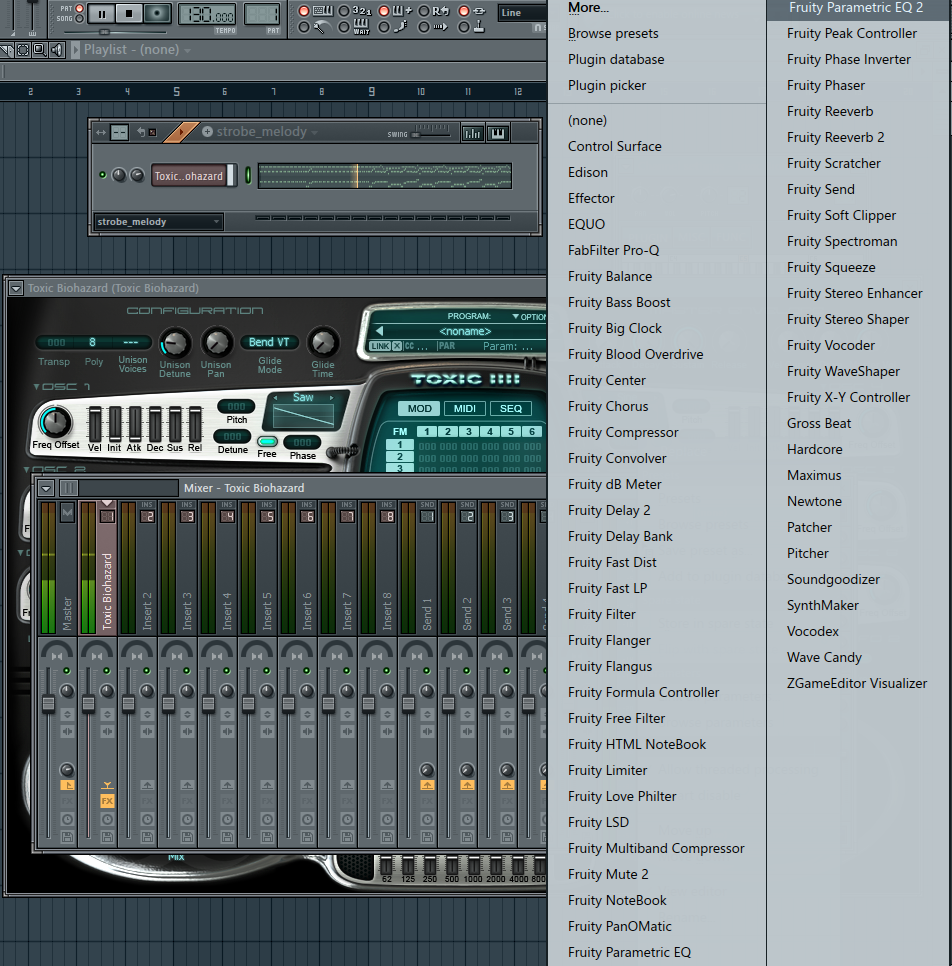The width and height of the screenshot is (952, 966).
Task: Toggle mute LED on Insert 2 track
Action: click(x=147, y=670)
